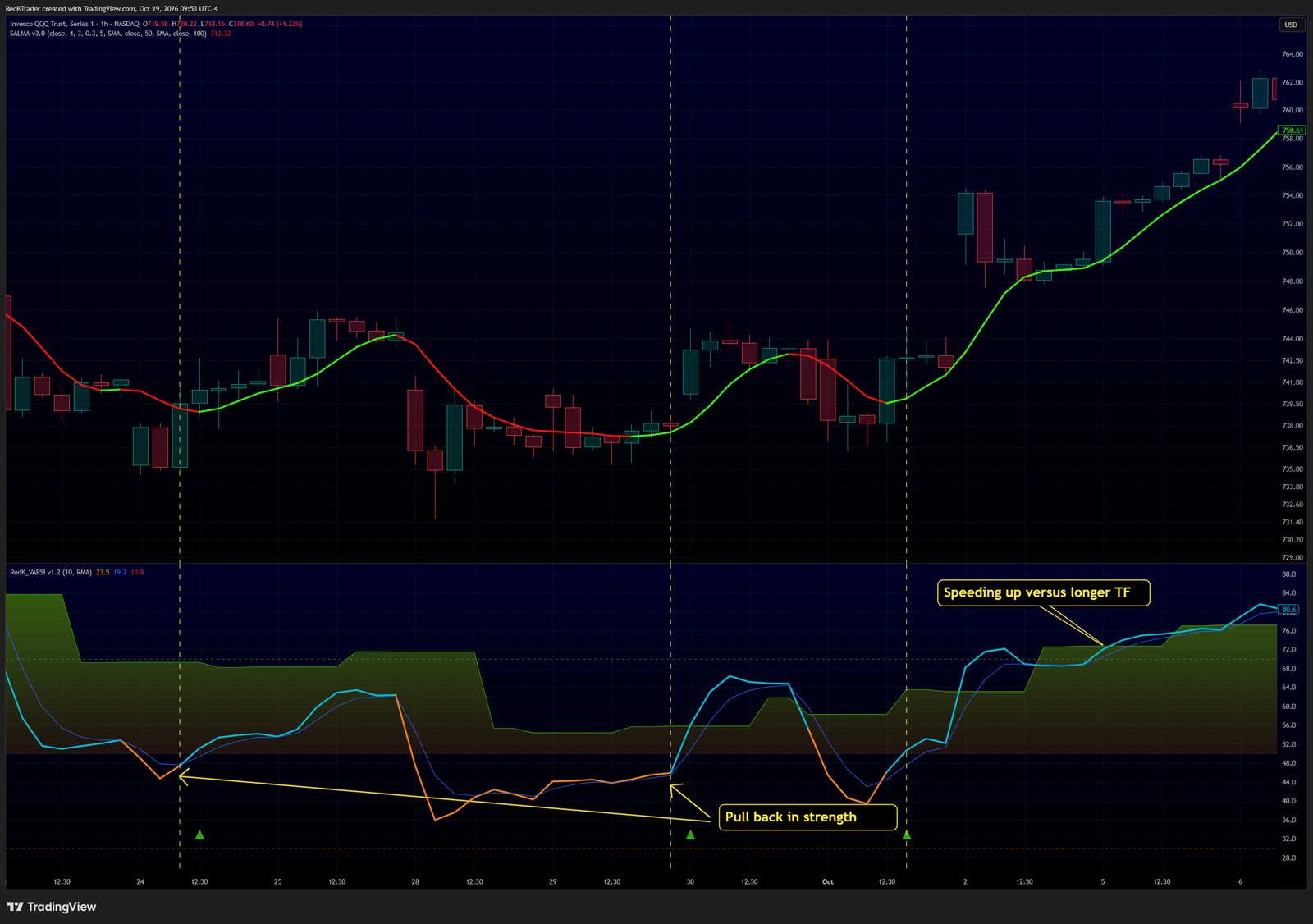The width and height of the screenshot is (1313, 924).
Task: Click the orange VARSI value 23.5
Action: pos(103,572)
